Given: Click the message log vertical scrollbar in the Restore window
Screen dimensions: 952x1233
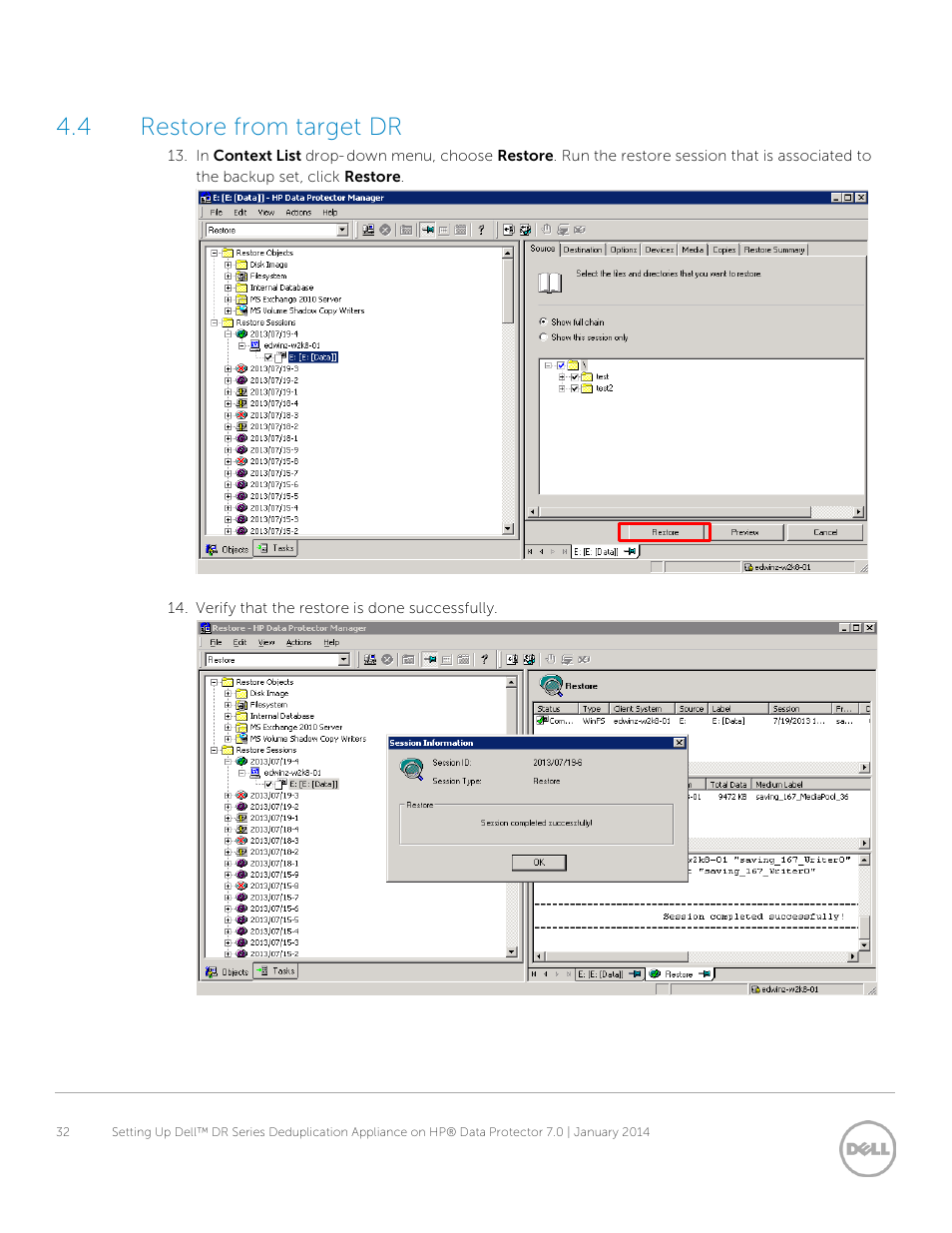Looking at the screenshot, I should click(x=864, y=903).
